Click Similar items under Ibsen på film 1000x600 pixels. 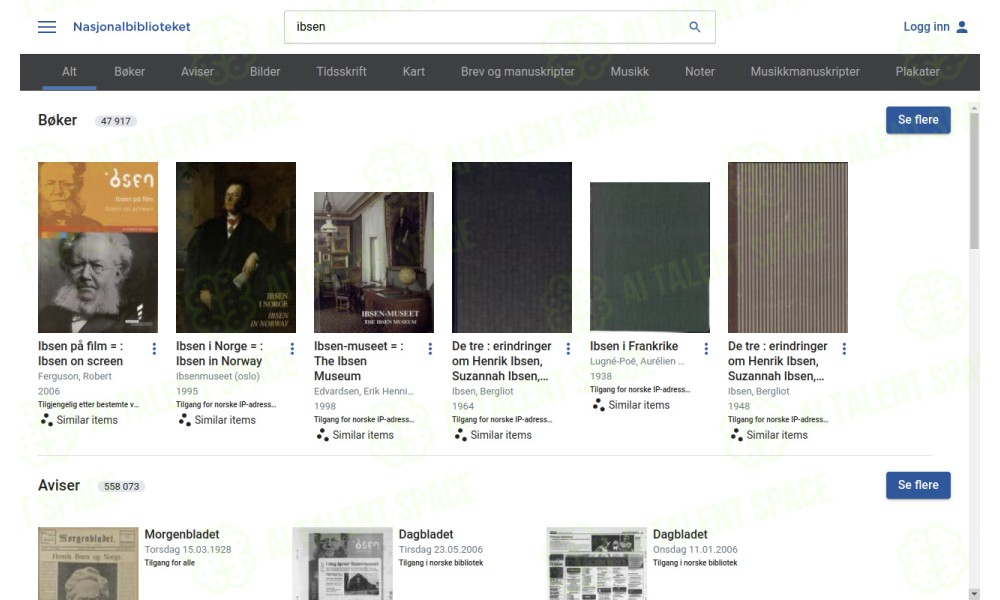[80, 420]
